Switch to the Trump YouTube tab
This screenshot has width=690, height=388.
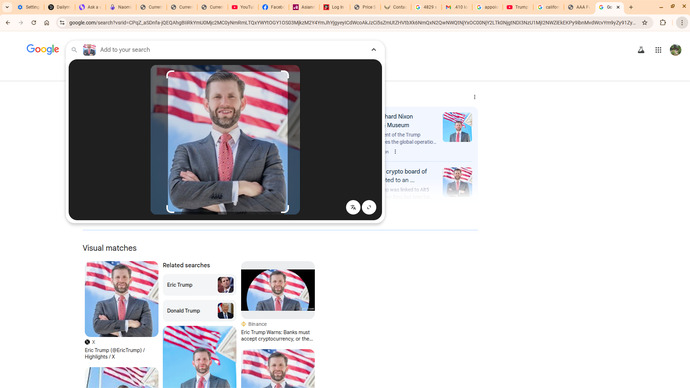coord(518,7)
